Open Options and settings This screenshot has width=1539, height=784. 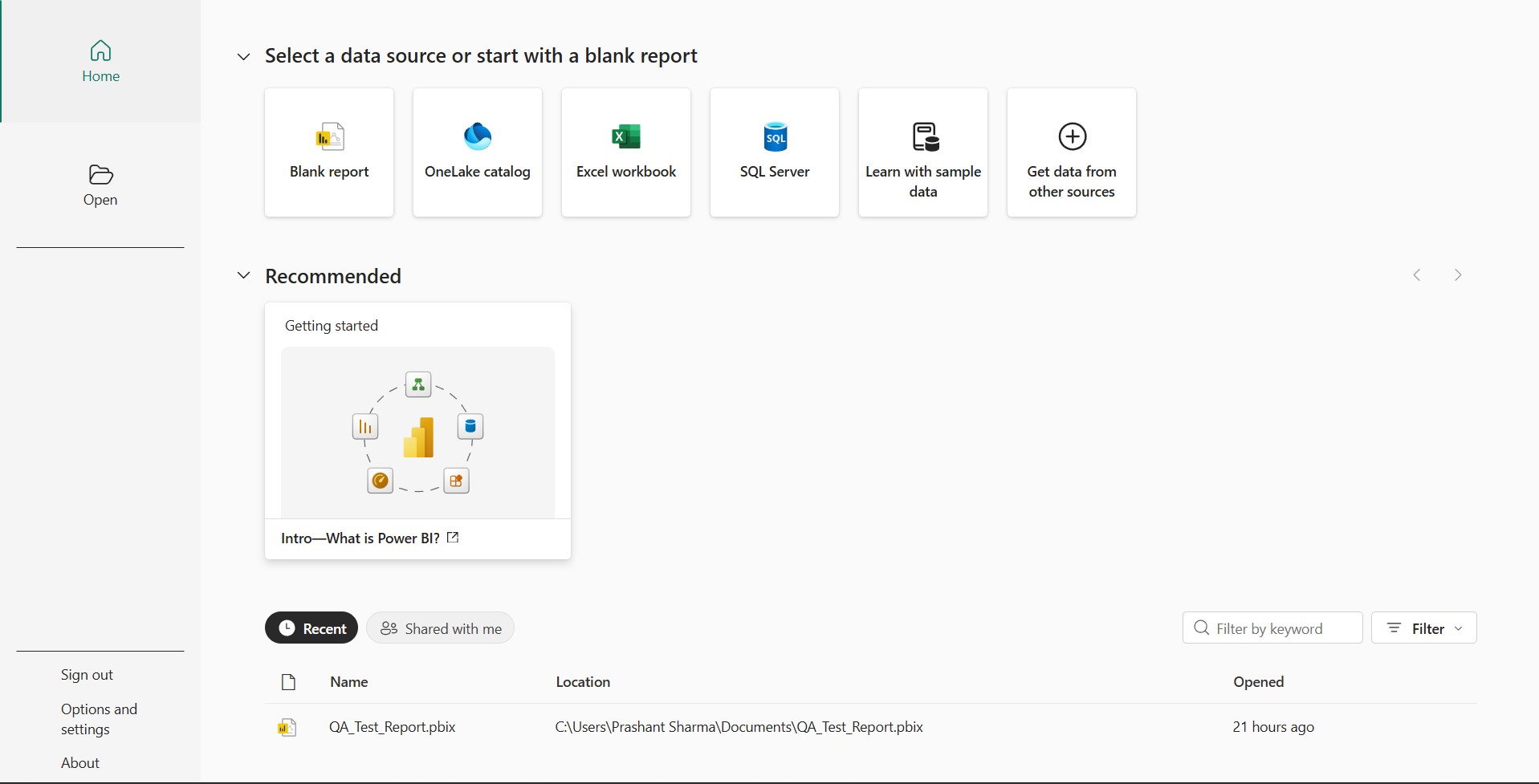[99, 719]
